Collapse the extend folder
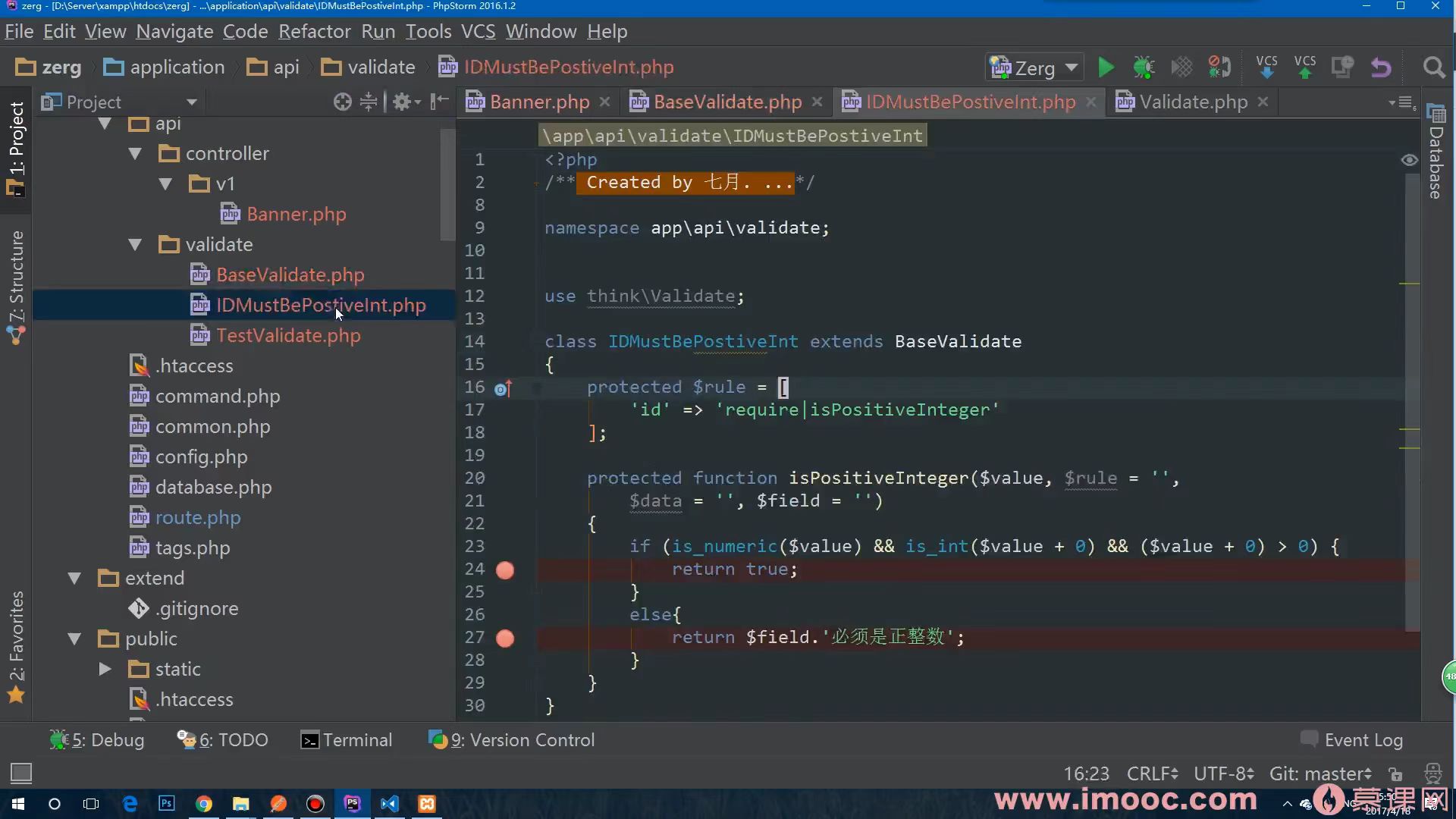Image resolution: width=1456 pixels, height=819 pixels. [74, 579]
